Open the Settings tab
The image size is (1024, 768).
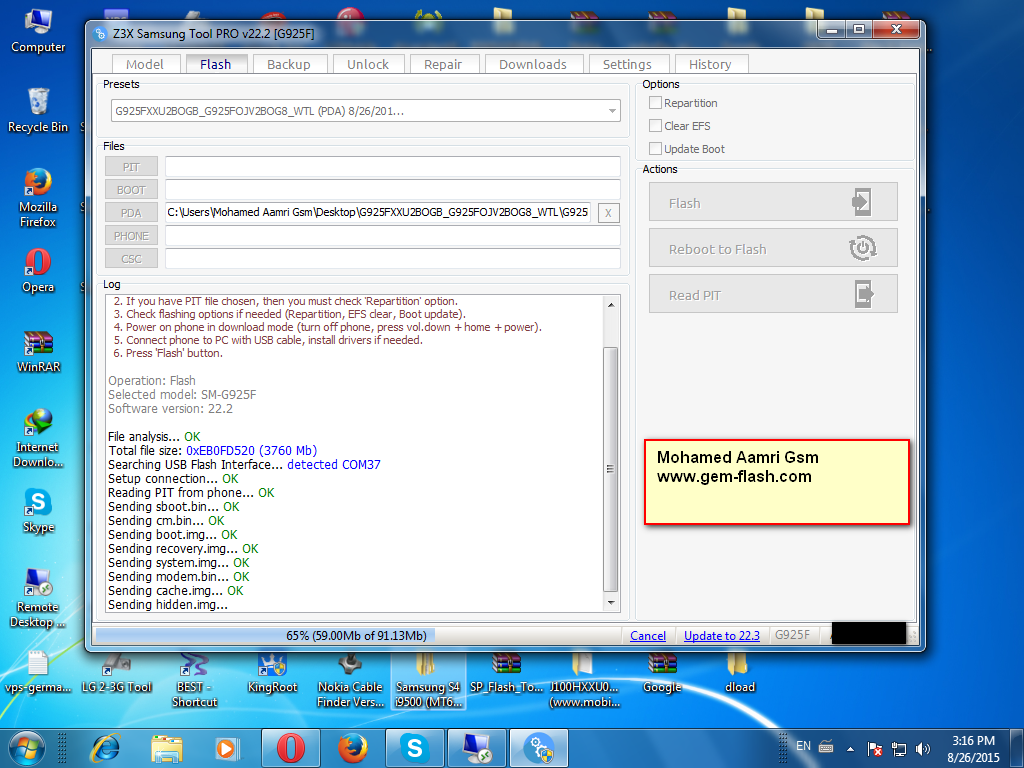point(627,64)
